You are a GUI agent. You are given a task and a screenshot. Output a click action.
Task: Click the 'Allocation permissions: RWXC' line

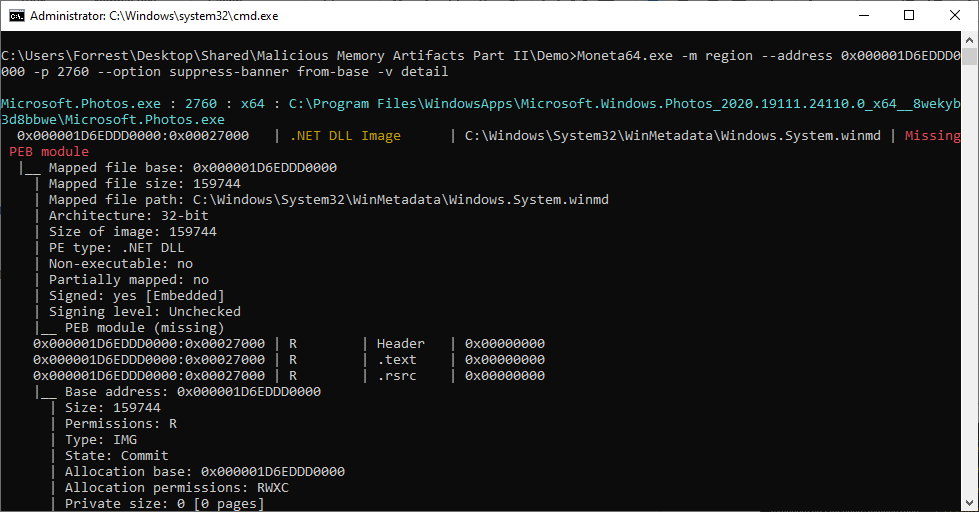[x=177, y=488]
